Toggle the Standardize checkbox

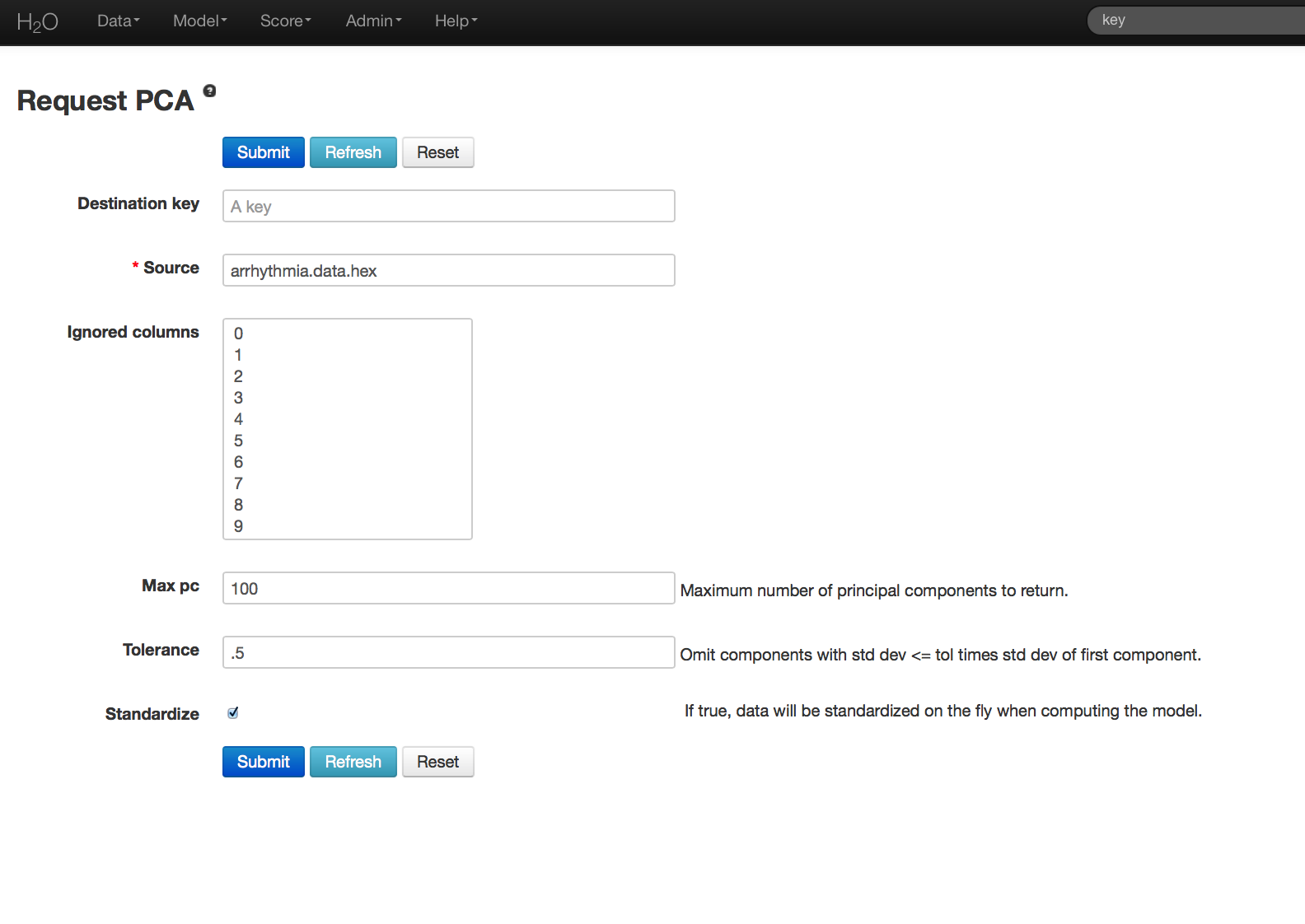(x=233, y=713)
